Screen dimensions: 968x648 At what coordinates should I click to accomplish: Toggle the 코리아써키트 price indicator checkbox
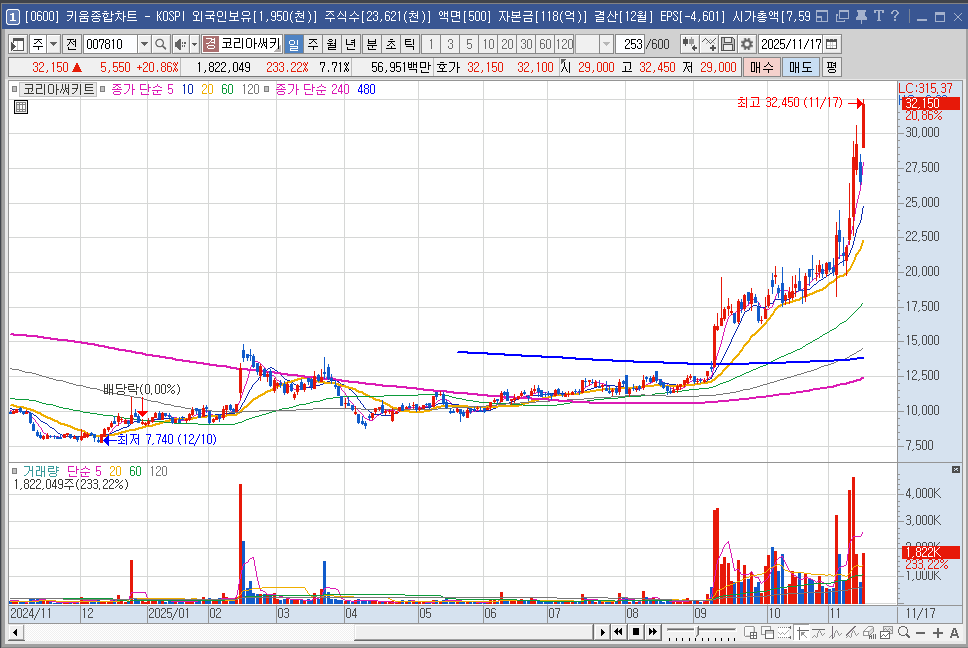click(x=15, y=89)
